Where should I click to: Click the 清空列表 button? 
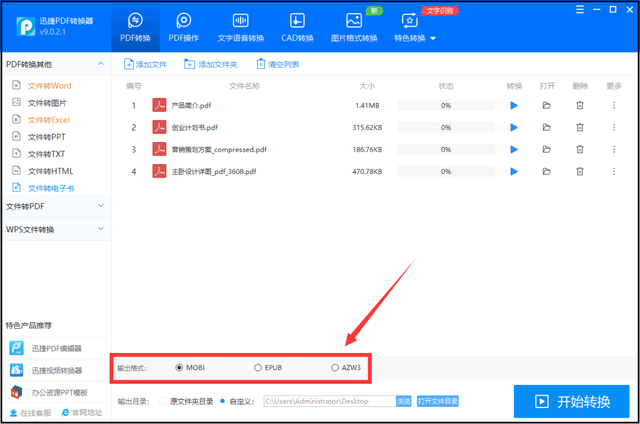(x=278, y=64)
